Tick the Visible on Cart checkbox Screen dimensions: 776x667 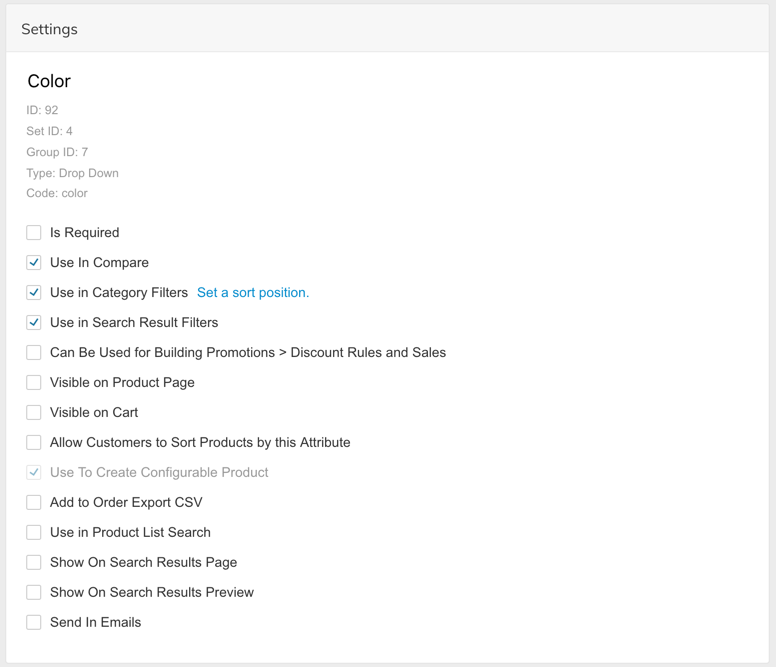[34, 412]
